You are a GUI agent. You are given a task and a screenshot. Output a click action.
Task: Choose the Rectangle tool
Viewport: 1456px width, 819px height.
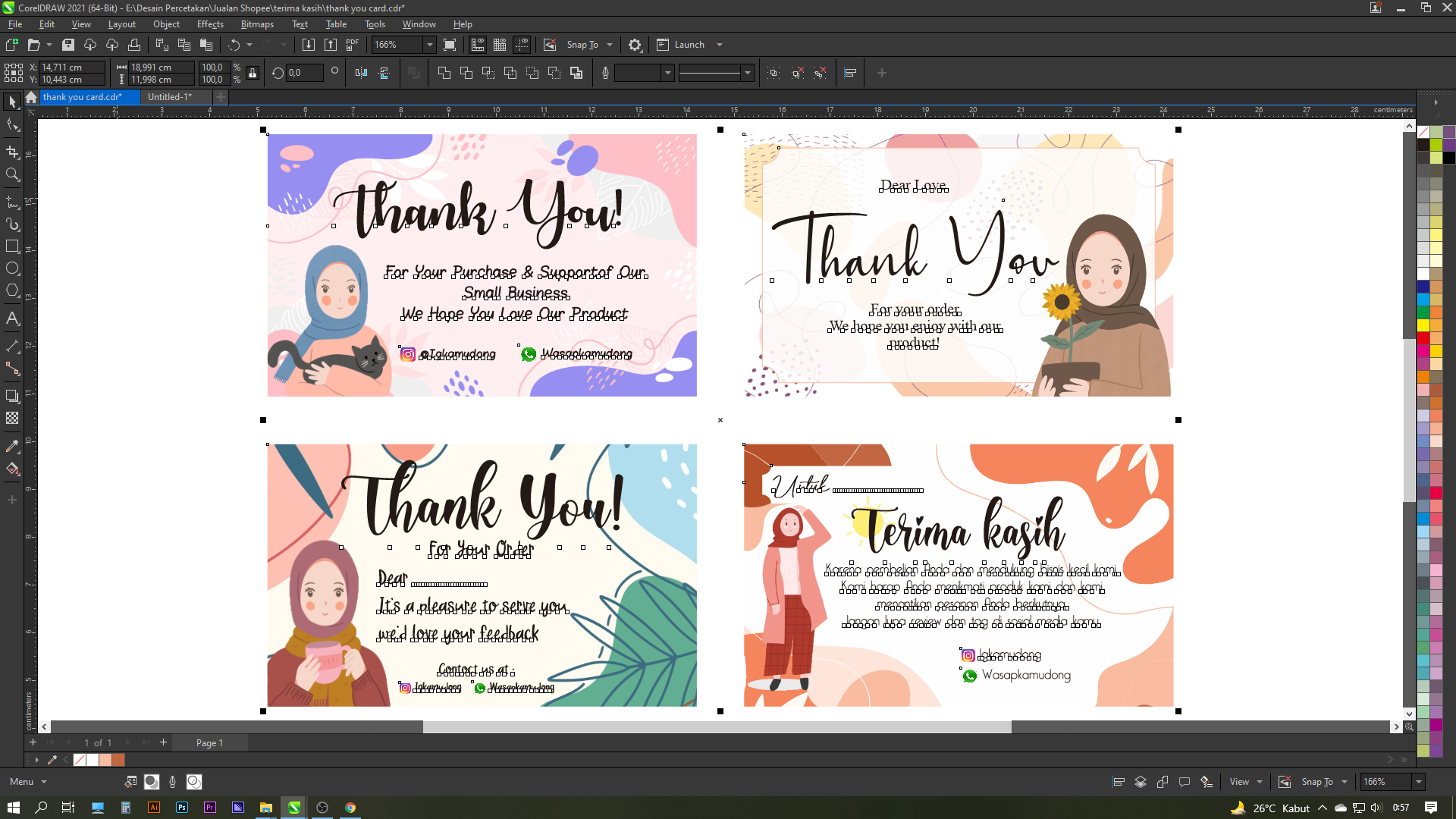coord(12,246)
